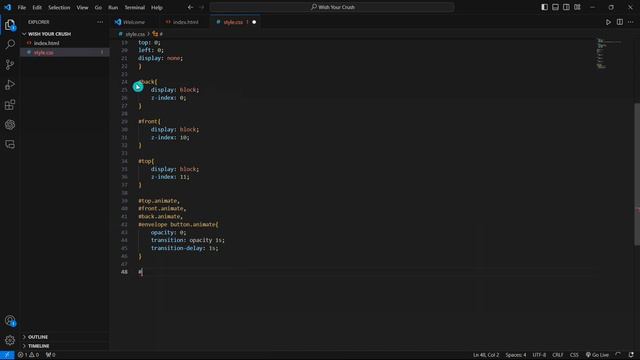This screenshot has height=360, width=640.
Task: Open the Remote Explorer icon in activity bar
Action: click(10, 144)
